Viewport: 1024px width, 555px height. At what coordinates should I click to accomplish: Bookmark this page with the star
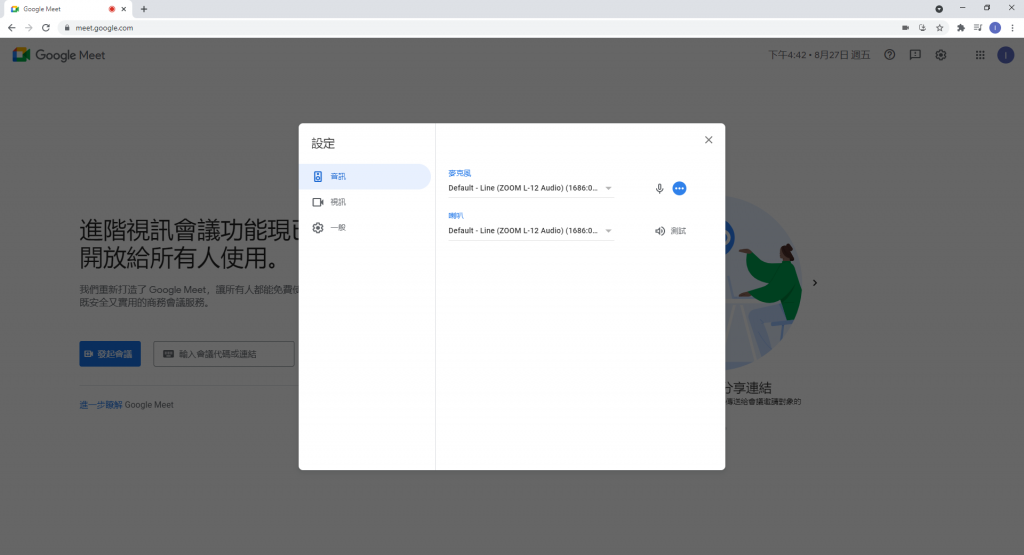coord(940,28)
